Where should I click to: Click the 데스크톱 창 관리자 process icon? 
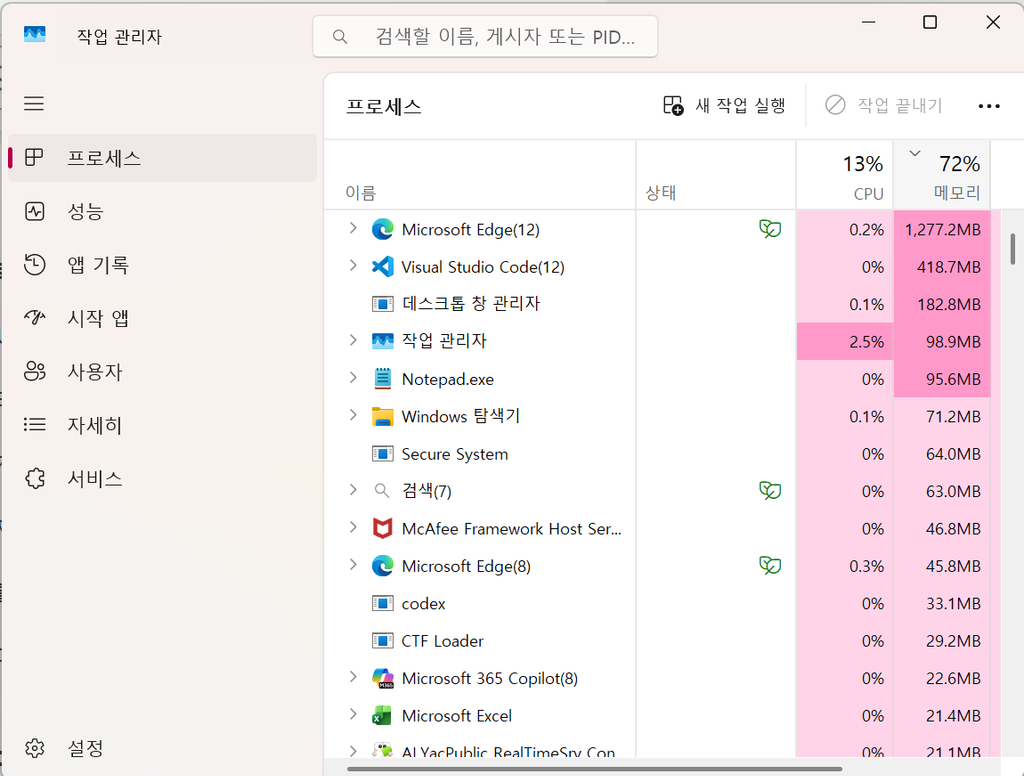[x=383, y=304]
